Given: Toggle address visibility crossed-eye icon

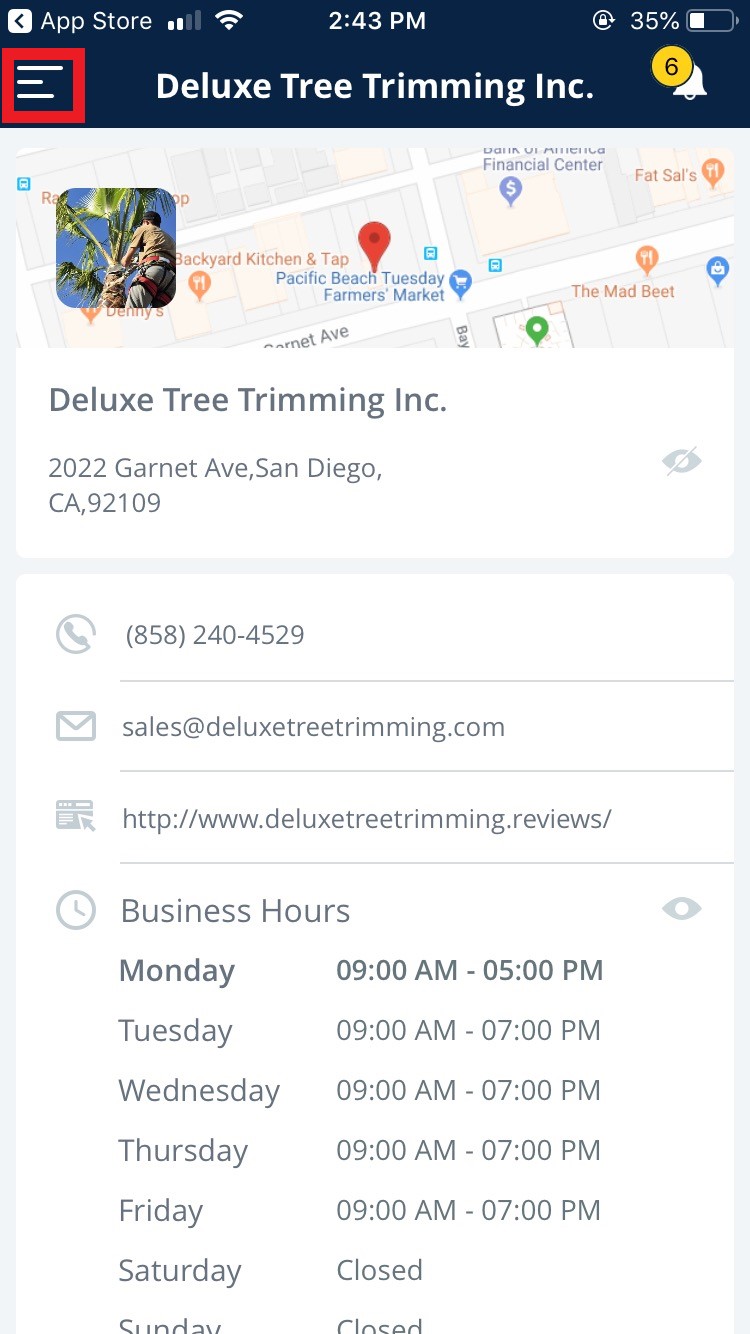Looking at the screenshot, I should pos(682,461).
